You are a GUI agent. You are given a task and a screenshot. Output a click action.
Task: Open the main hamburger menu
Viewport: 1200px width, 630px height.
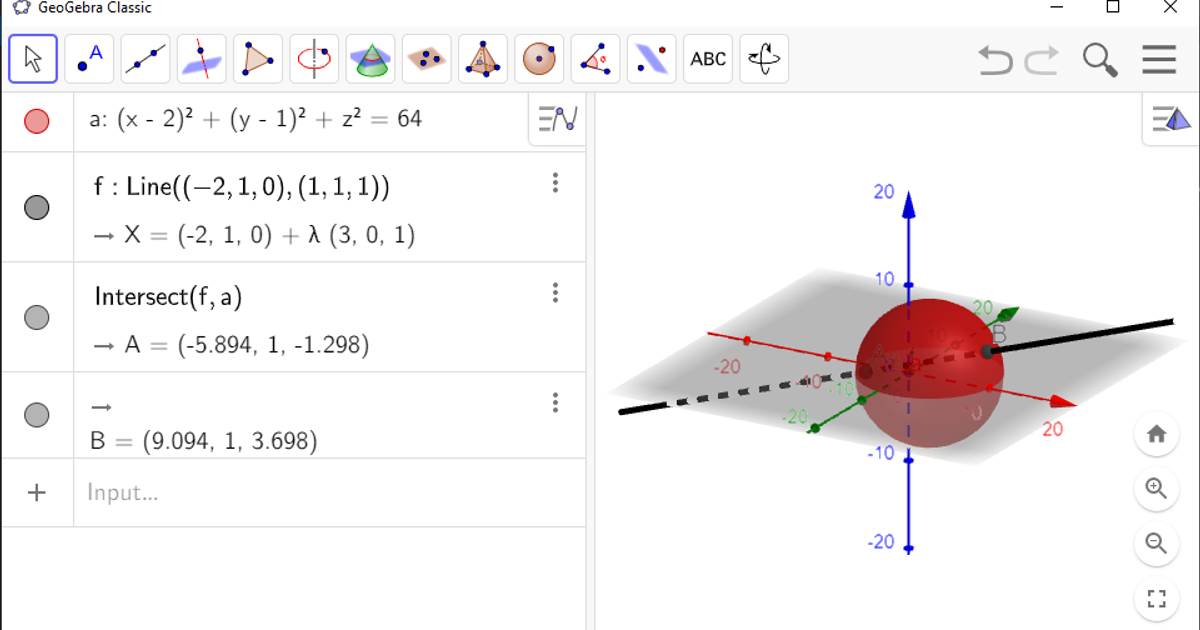click(1159, 60)
